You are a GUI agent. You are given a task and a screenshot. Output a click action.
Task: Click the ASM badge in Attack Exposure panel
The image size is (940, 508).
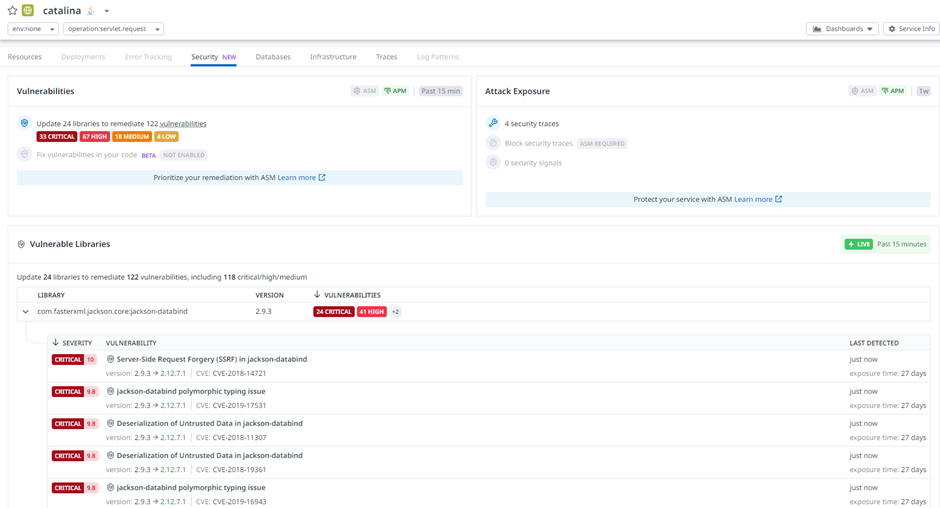pos(863,91)
